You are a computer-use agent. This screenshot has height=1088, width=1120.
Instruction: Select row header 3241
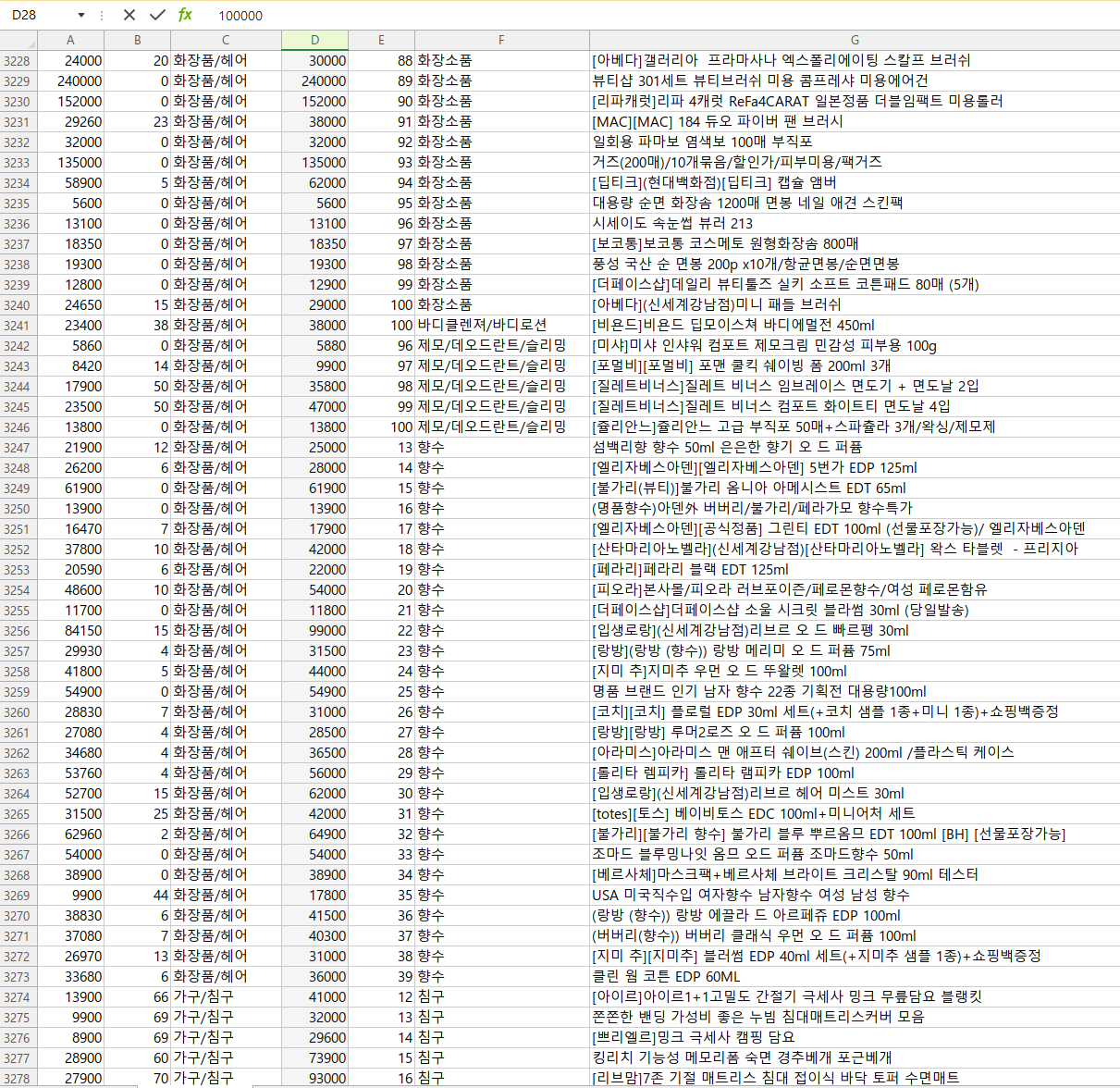18,325
